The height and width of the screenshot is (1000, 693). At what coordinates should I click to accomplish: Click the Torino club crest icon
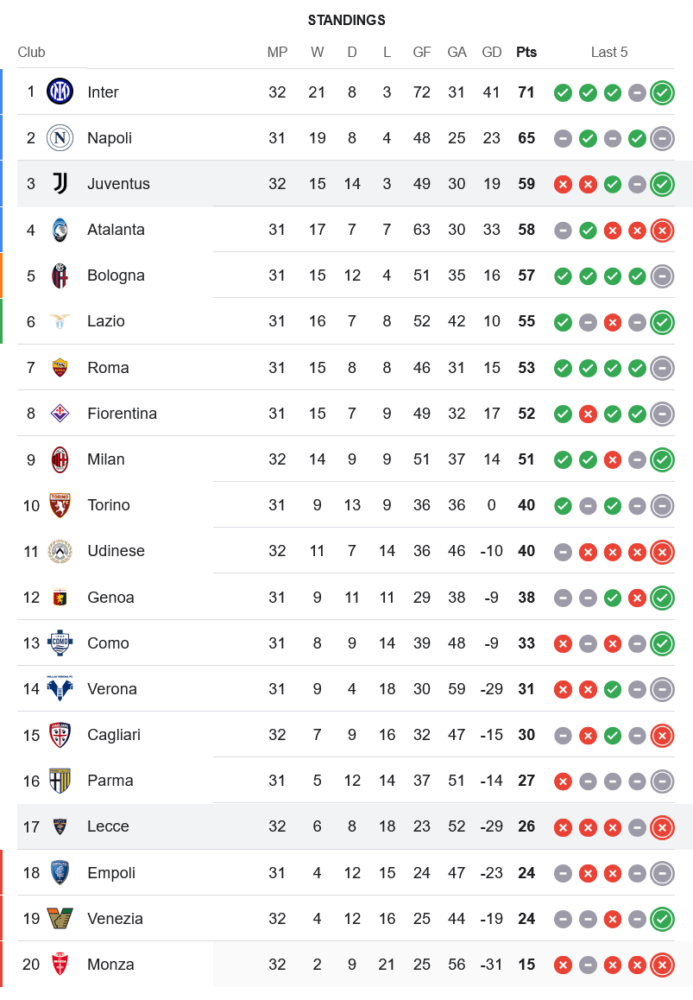(x=60, y=506)
